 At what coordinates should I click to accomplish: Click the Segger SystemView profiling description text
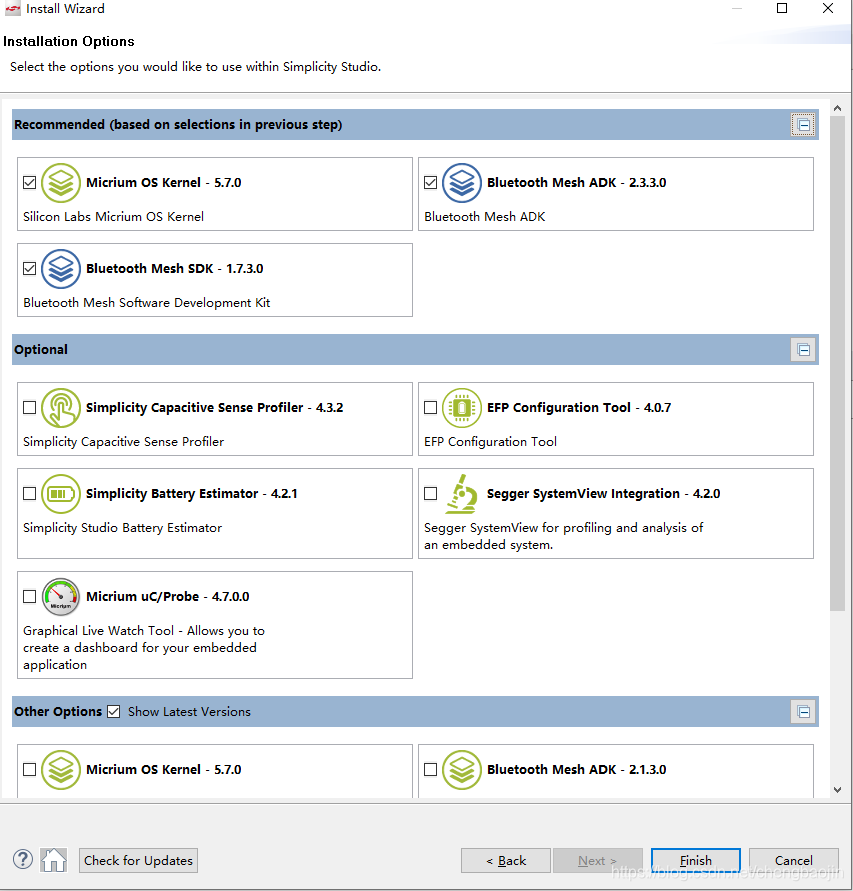(x=563, y=536)
